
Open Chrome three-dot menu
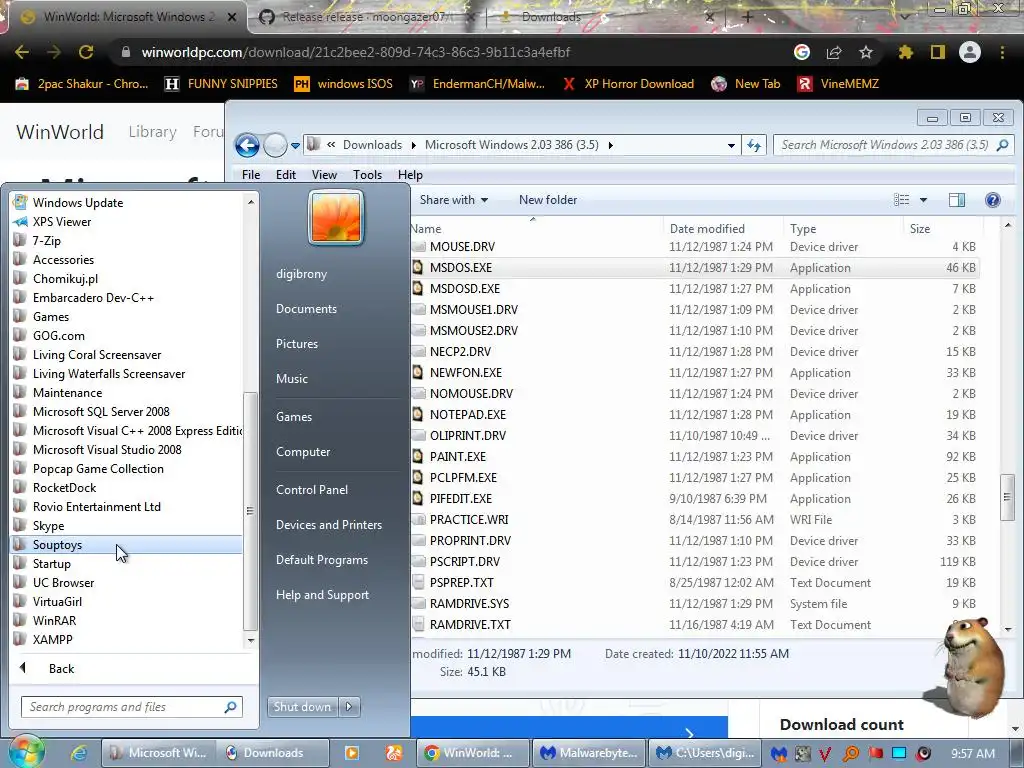pos(1002,52)
